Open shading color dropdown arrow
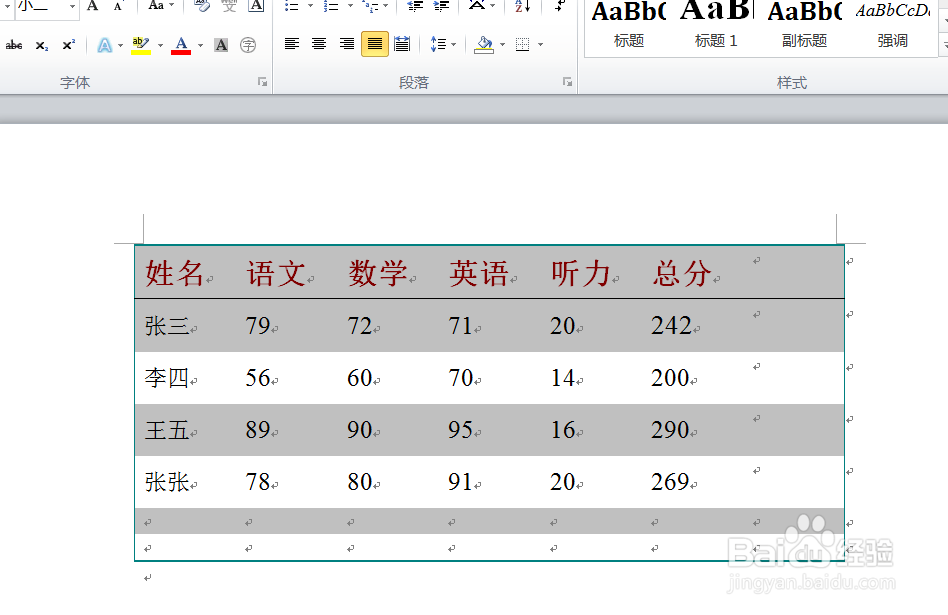Image resolution: width=948 pixels, height=615 pixels. pyautogui.click(x=502, y=45)
